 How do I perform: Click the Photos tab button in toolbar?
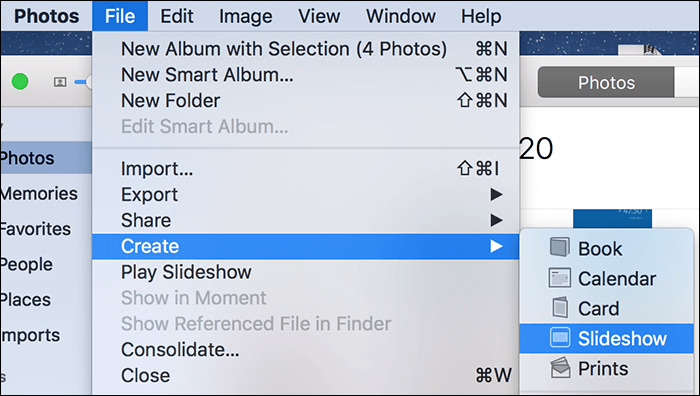[x=606, y=82]
